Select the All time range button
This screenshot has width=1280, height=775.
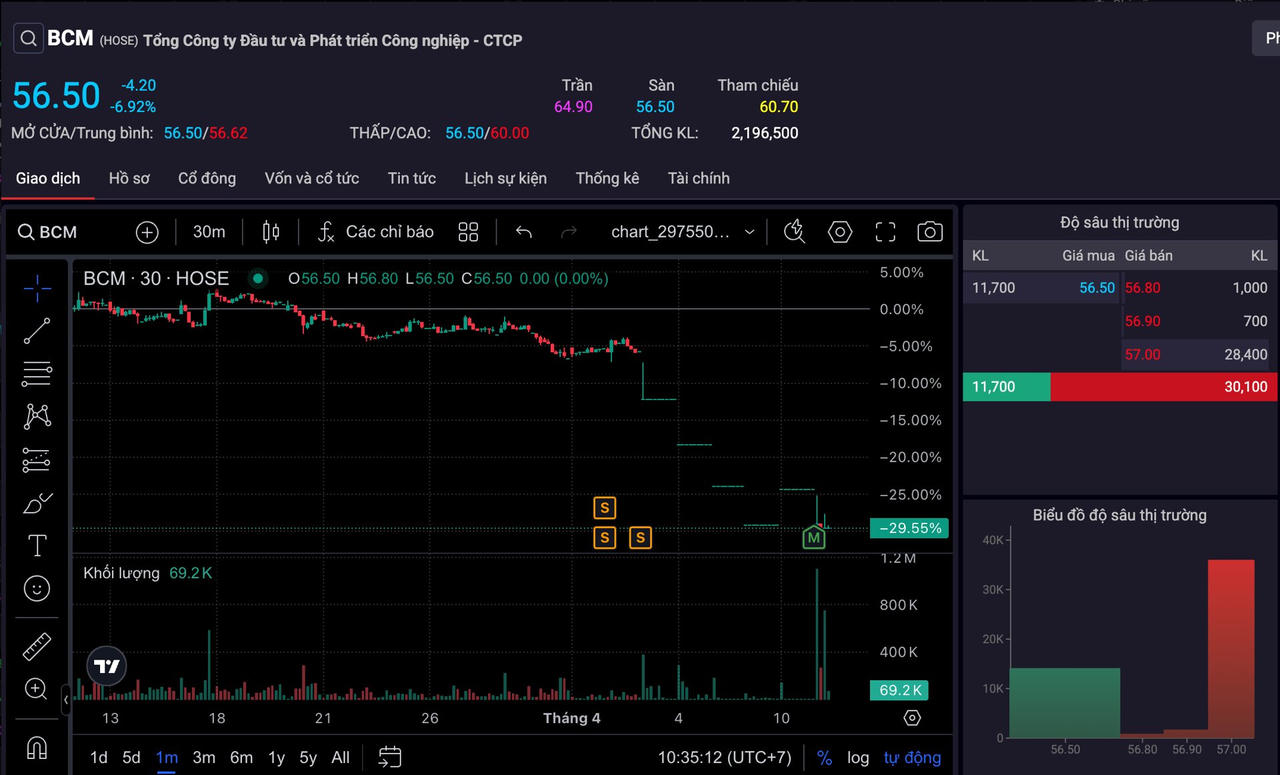tap(340, 757)
